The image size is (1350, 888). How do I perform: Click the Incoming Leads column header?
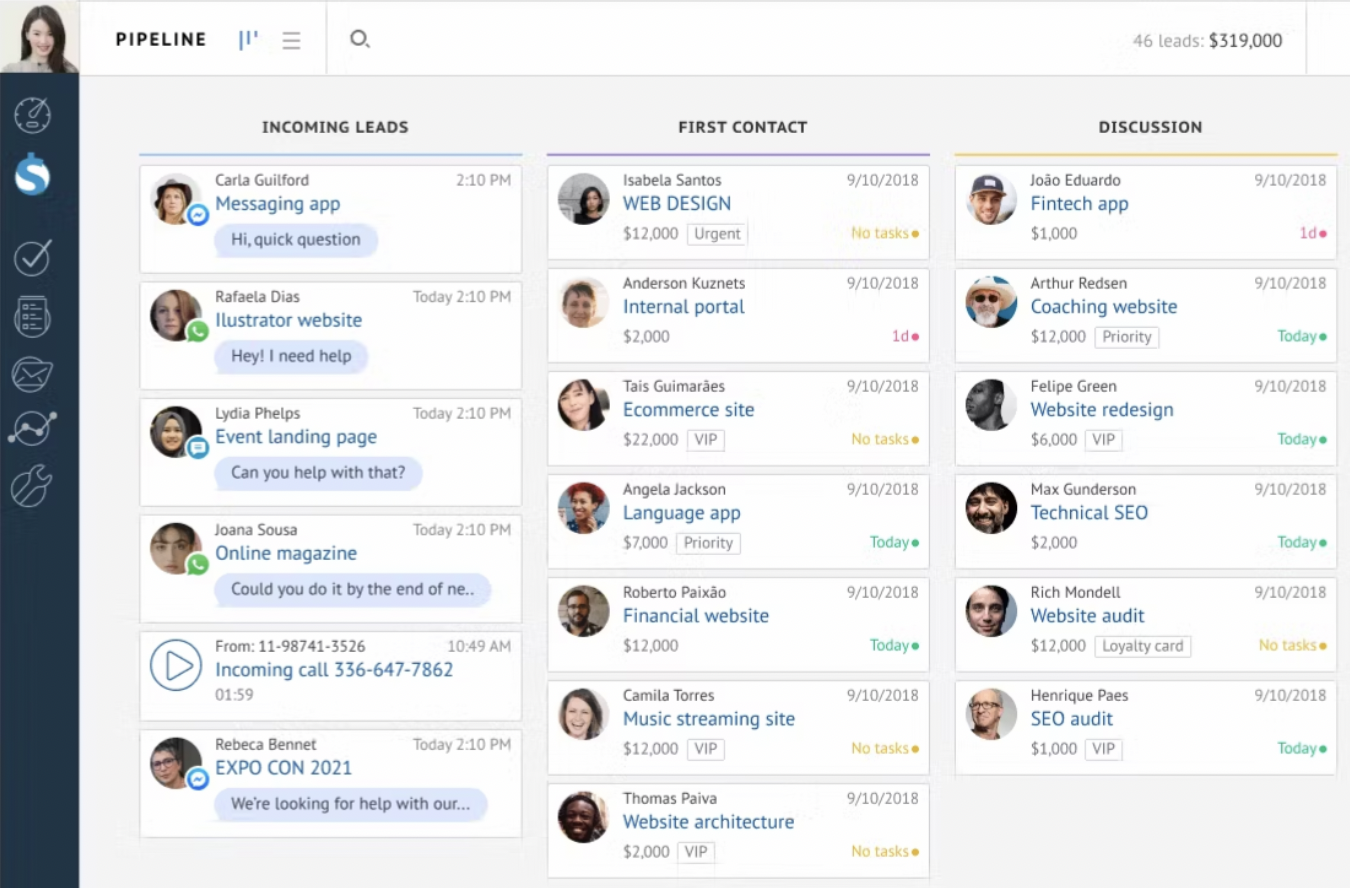tap(335, 127)
